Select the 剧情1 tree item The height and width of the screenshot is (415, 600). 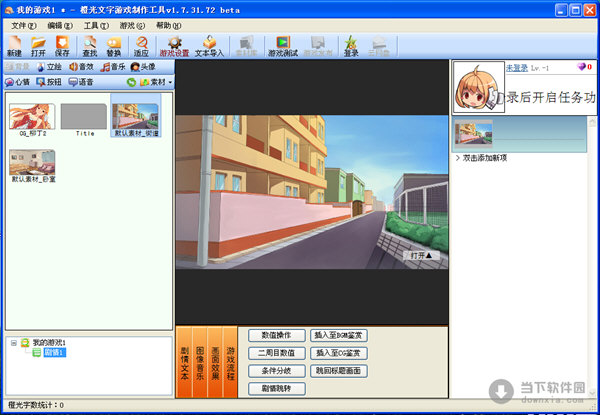55,353
